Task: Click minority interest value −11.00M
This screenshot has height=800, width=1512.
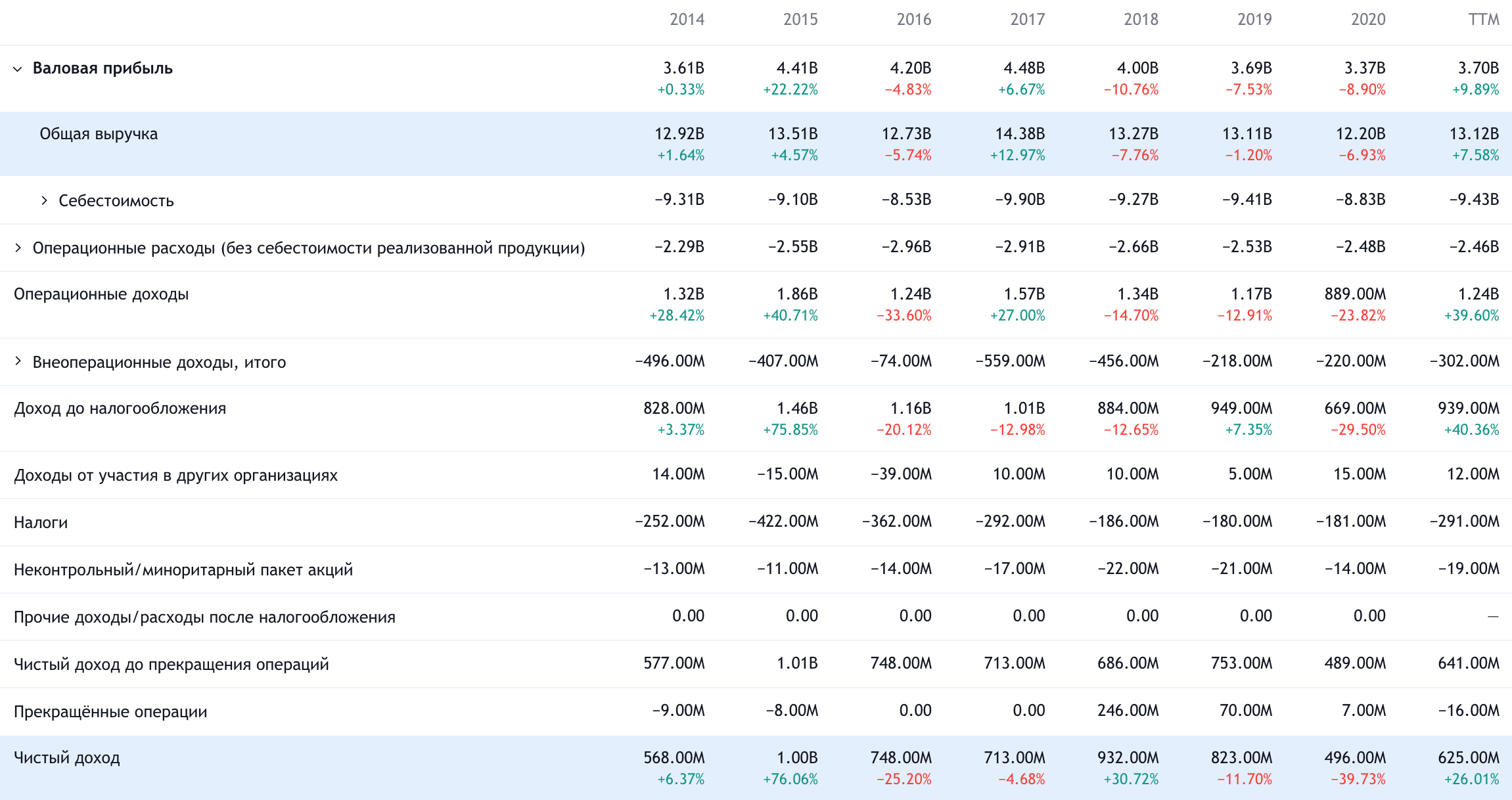Action: pyautogui.click(x=788, y=569)
